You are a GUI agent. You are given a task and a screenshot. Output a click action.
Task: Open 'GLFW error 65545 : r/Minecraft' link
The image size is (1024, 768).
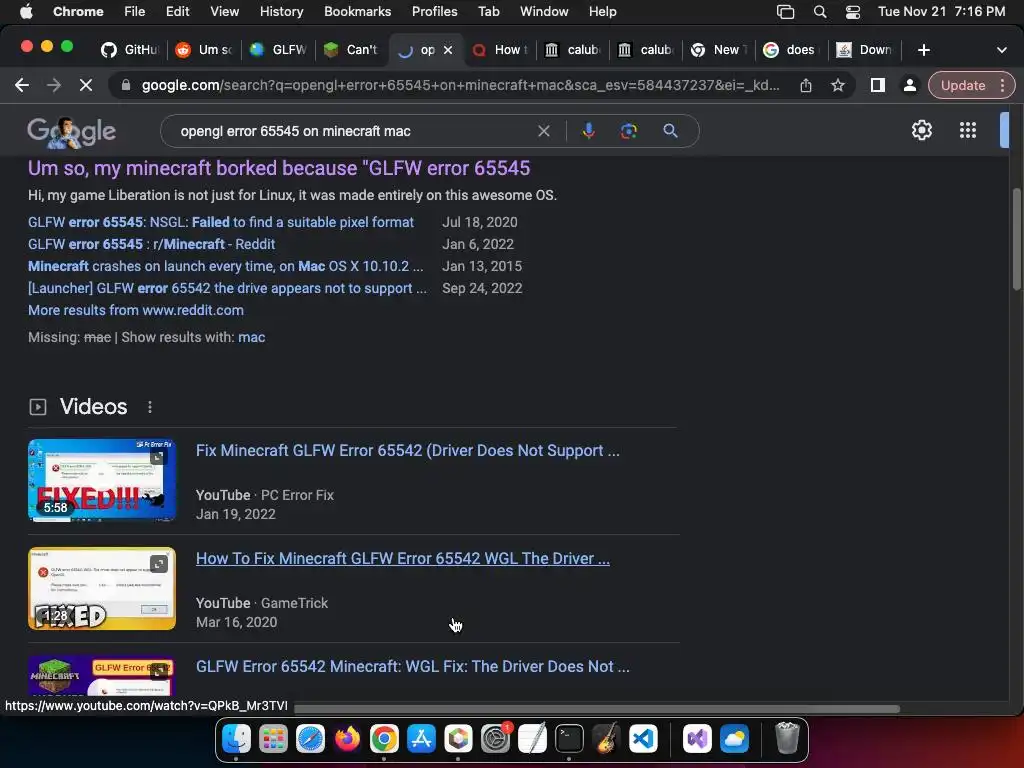[x=152, y=244]
